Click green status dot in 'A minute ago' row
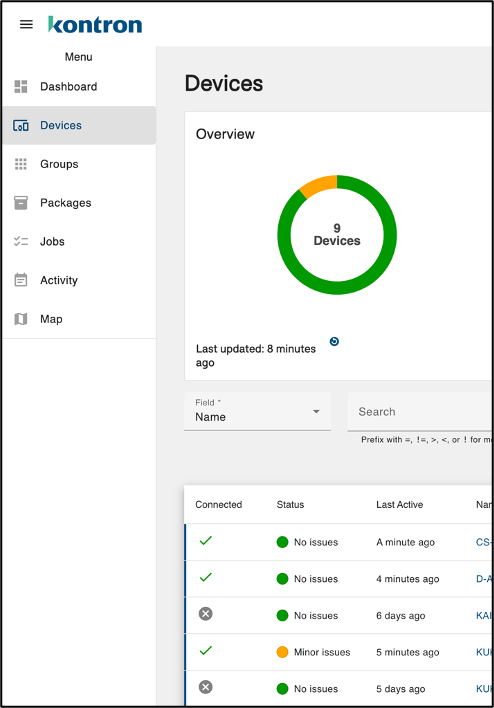The width and height of the screenshot is (494, 708). point(282,542)
